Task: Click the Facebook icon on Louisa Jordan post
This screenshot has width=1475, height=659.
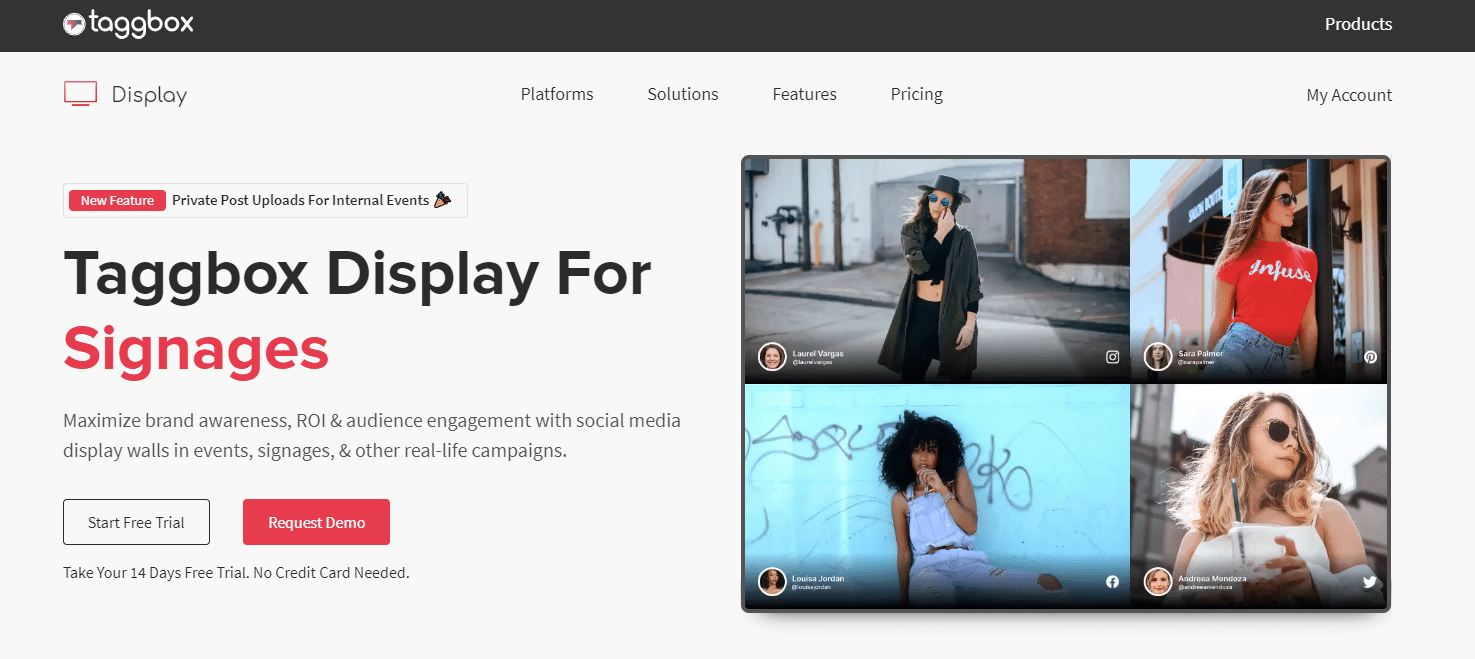Action: coord(1112,582)
